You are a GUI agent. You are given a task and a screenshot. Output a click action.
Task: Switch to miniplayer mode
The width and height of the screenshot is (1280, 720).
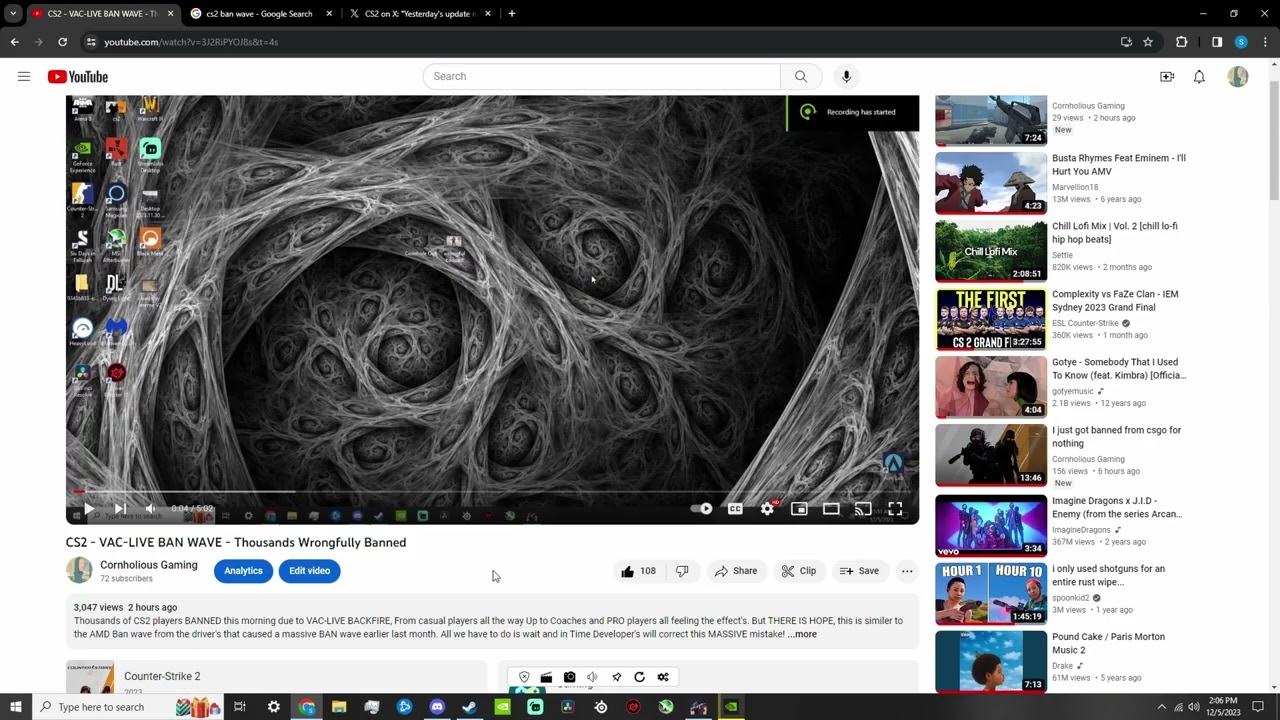799,509
